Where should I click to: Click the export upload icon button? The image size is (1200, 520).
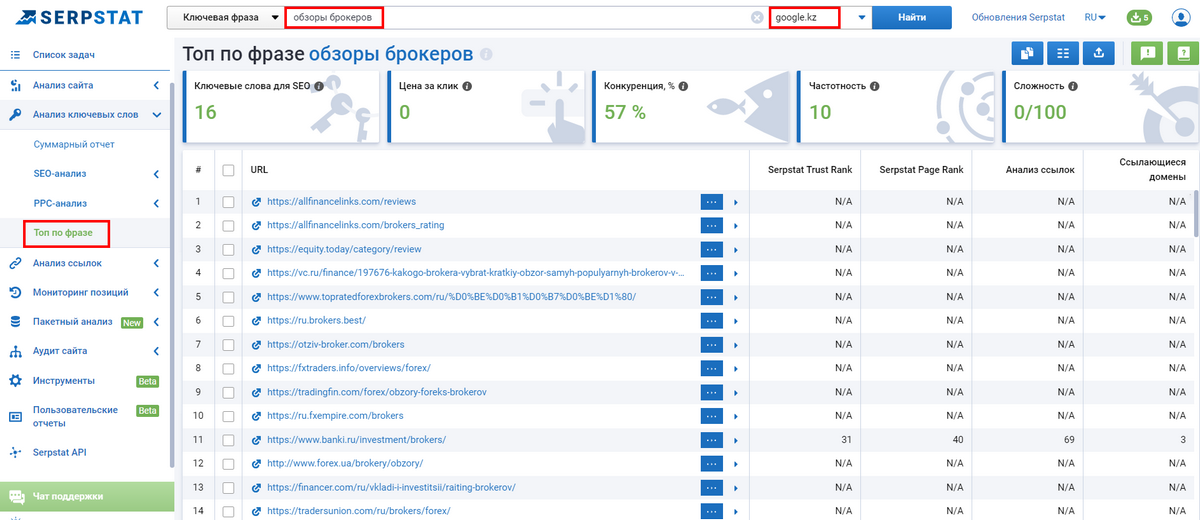pos(1099,54)
